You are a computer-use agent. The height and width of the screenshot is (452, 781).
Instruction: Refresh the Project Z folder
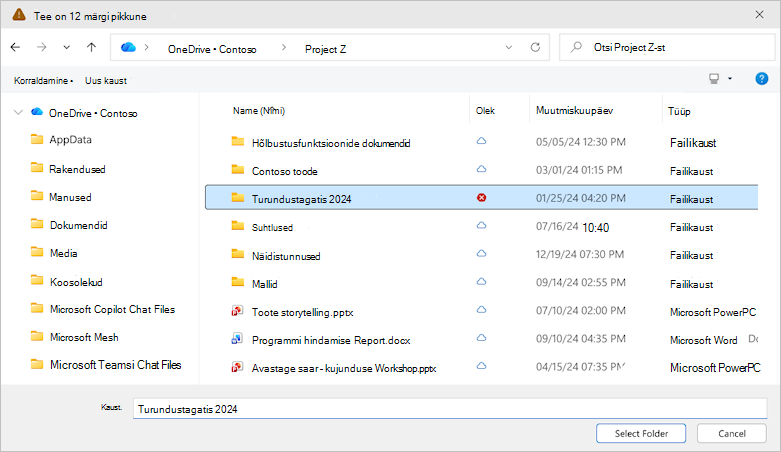pos(535,47)
